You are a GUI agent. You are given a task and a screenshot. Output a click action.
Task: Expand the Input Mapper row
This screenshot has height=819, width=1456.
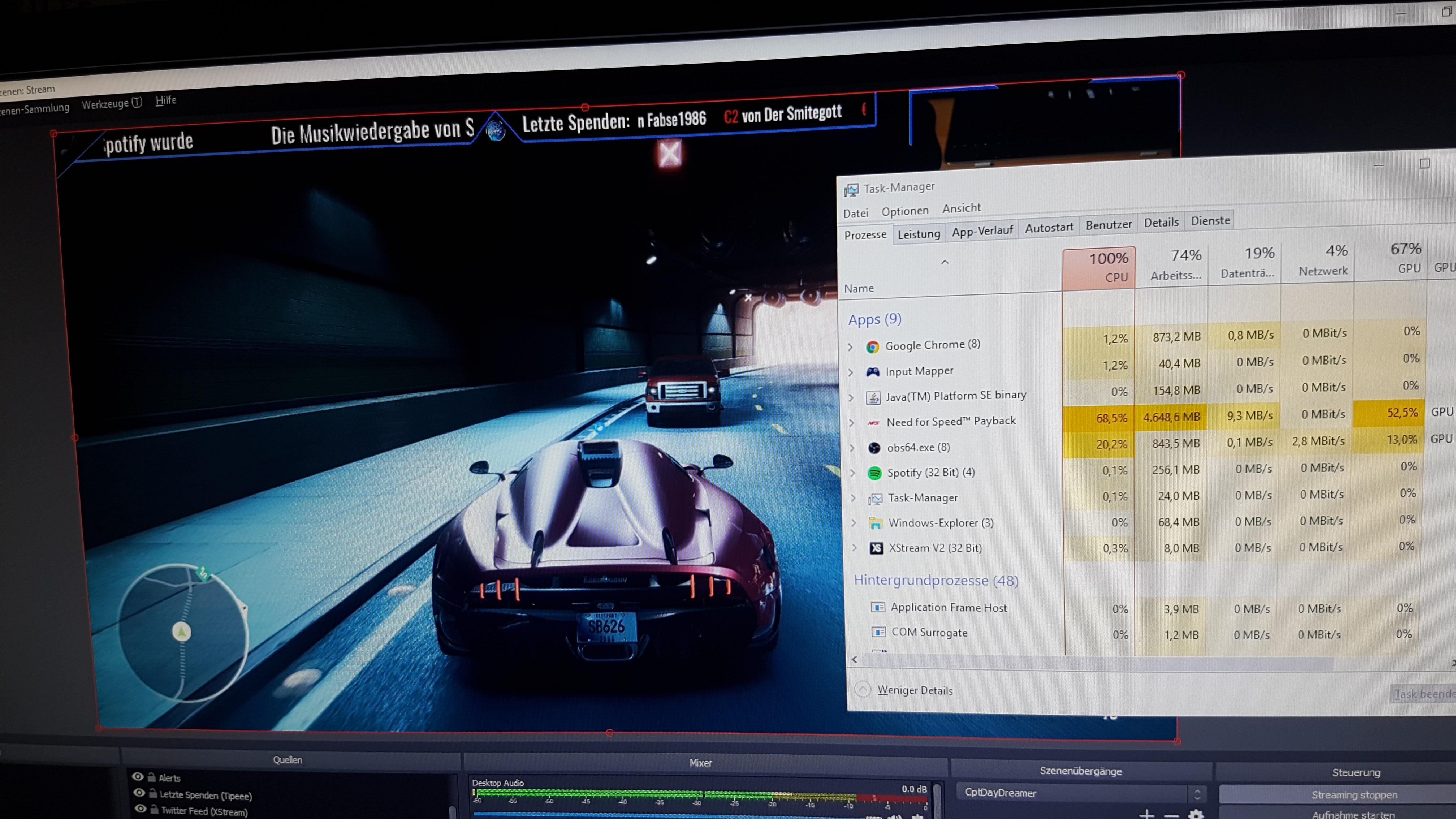pos(851,372)
